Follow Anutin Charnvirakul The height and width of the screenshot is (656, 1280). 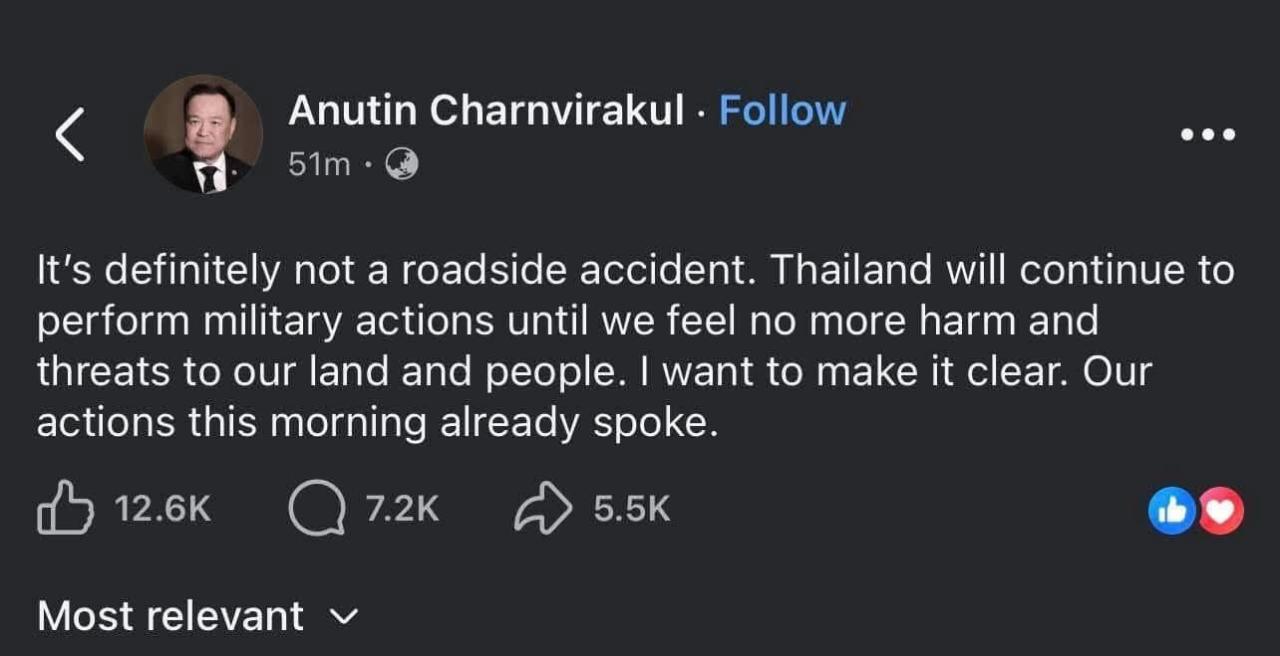coord(782,110)
